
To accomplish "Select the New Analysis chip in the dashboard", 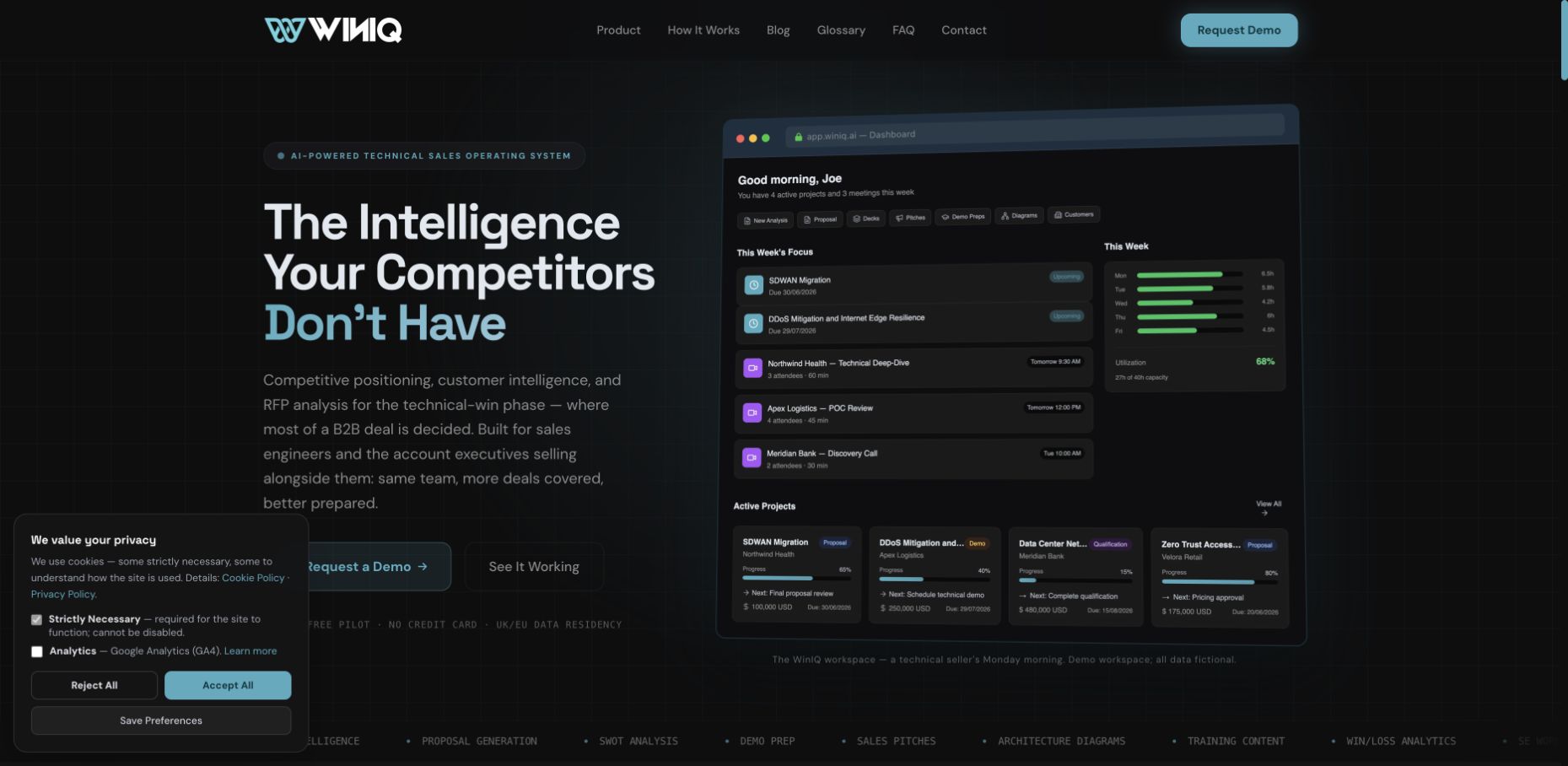I will click(x=766, y=221).
